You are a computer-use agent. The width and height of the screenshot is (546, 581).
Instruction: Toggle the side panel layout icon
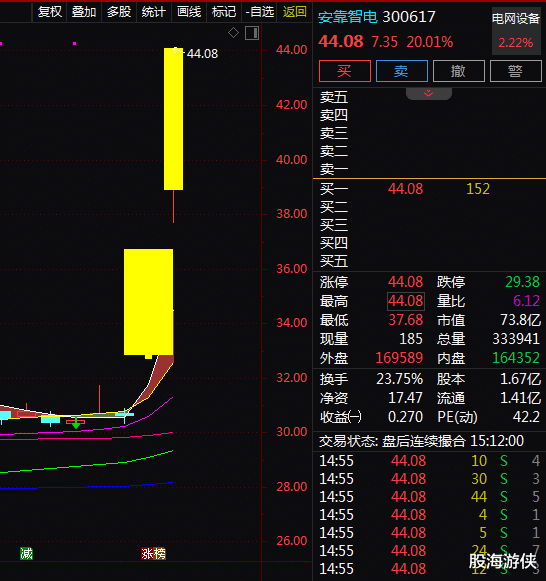click(x=252, y=33)
